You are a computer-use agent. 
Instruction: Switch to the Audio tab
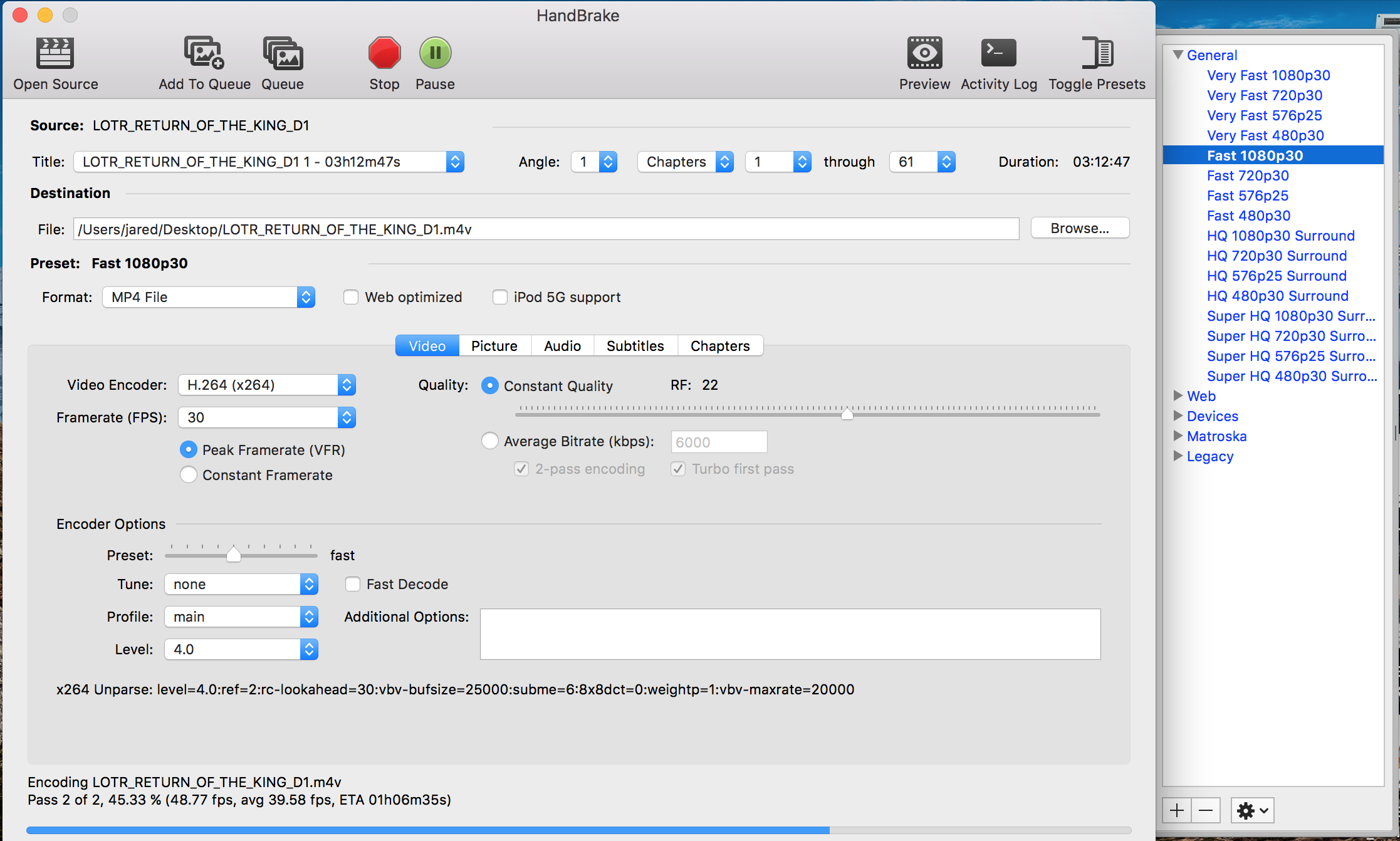(x=562, y=346)
